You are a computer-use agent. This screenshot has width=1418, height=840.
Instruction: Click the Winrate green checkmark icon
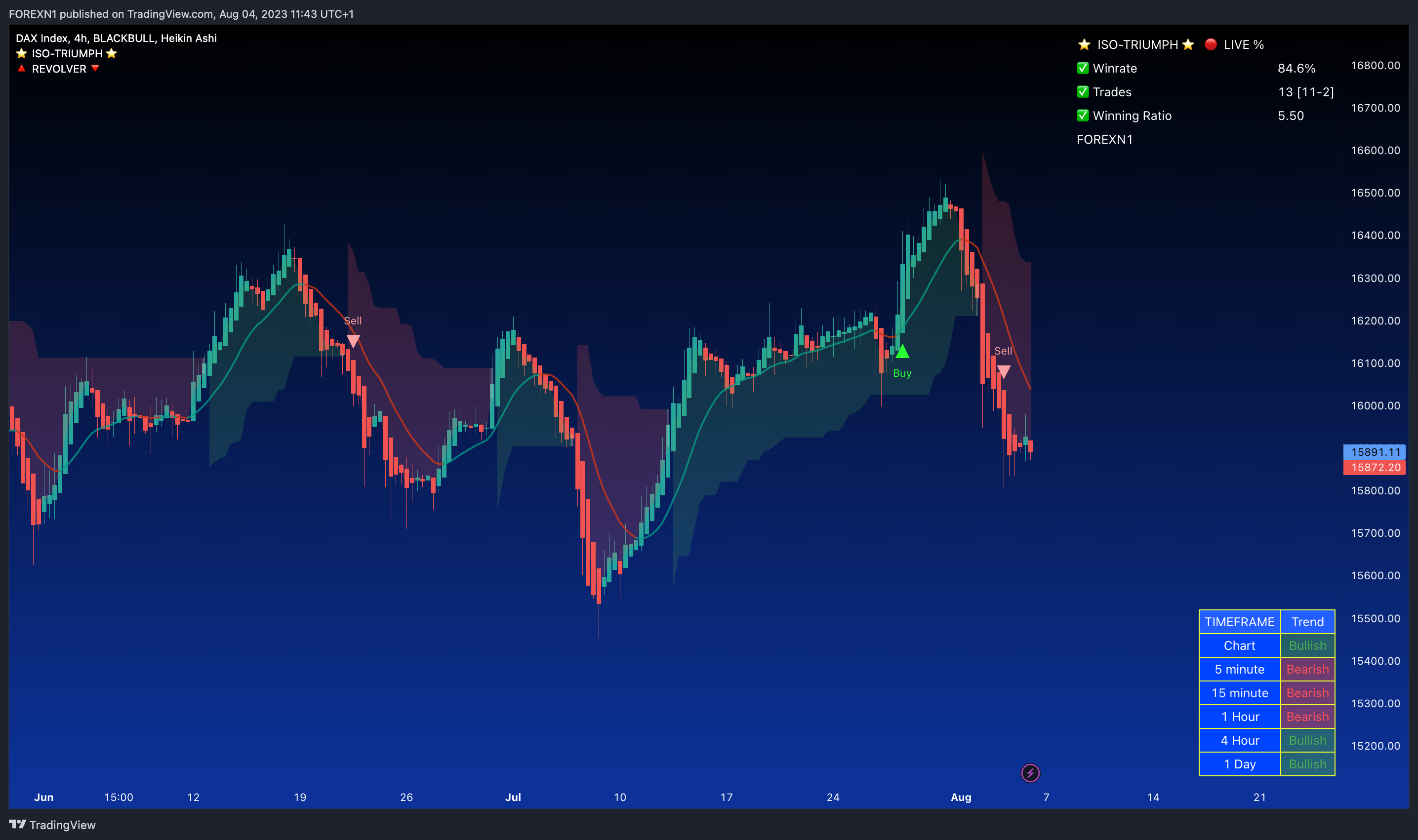[x=1082, y=68]
